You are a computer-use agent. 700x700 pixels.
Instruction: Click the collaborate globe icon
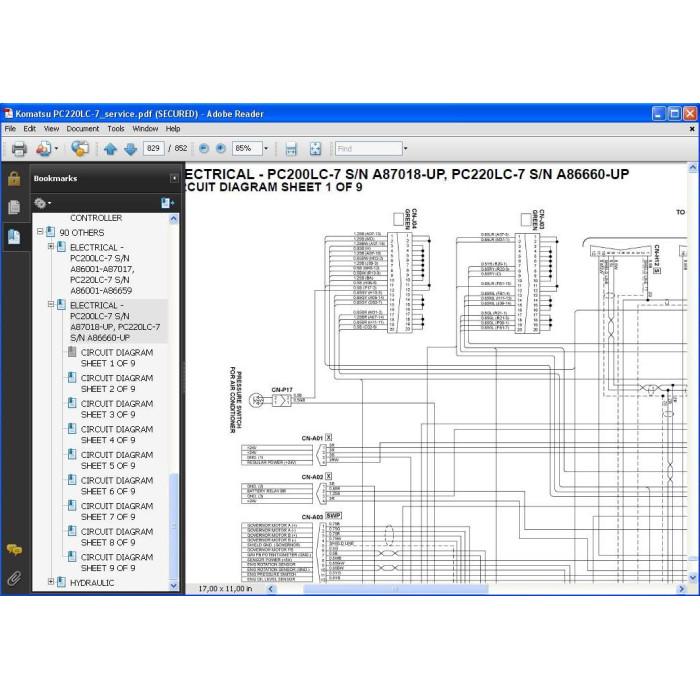pos(80,149)
